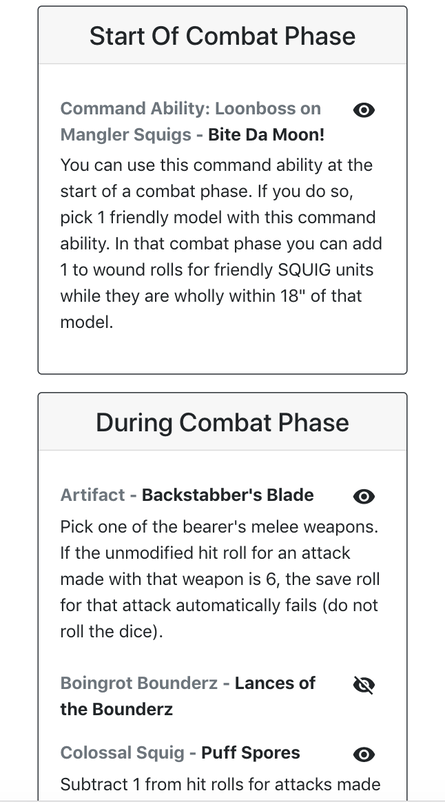The image size is (445, 802).
Task: Click the 'Subtract 1 from hit rolls' text
Action: [220, 784]
